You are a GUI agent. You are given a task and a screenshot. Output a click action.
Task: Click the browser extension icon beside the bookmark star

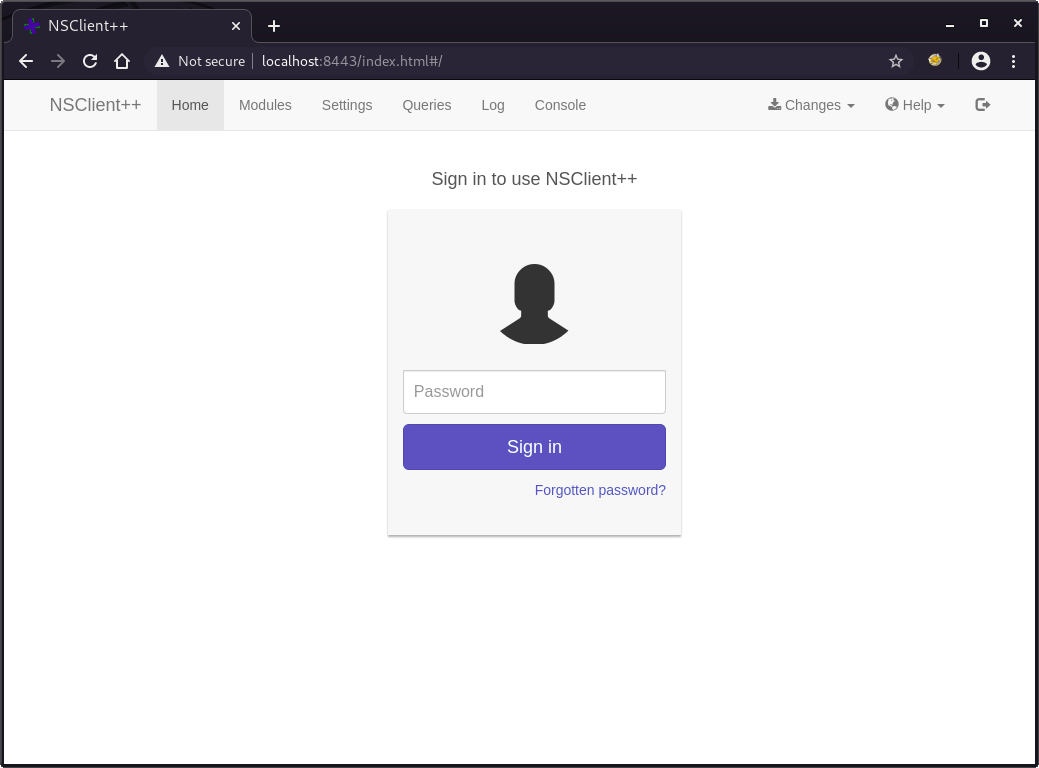[x=935, y=60]
